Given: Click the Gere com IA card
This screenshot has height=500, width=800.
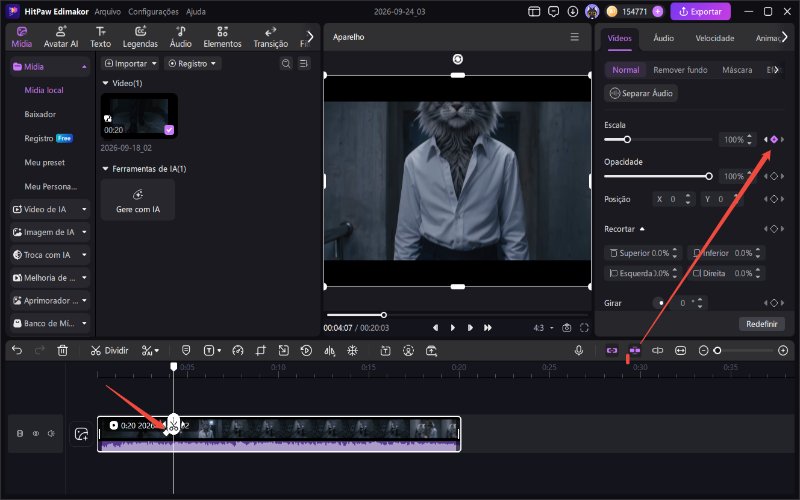Looking at the screenshot, I should click(138, 199).
